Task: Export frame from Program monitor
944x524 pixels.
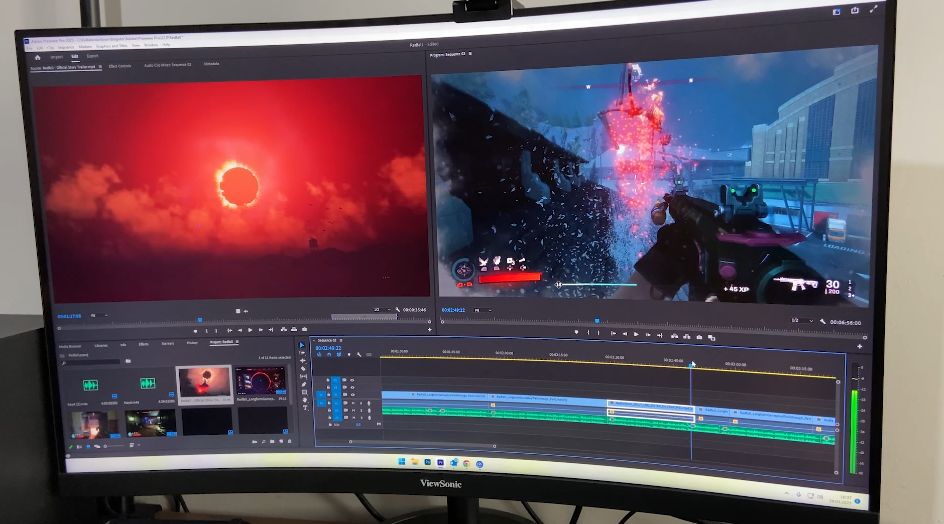Action: tap(700, 337)
